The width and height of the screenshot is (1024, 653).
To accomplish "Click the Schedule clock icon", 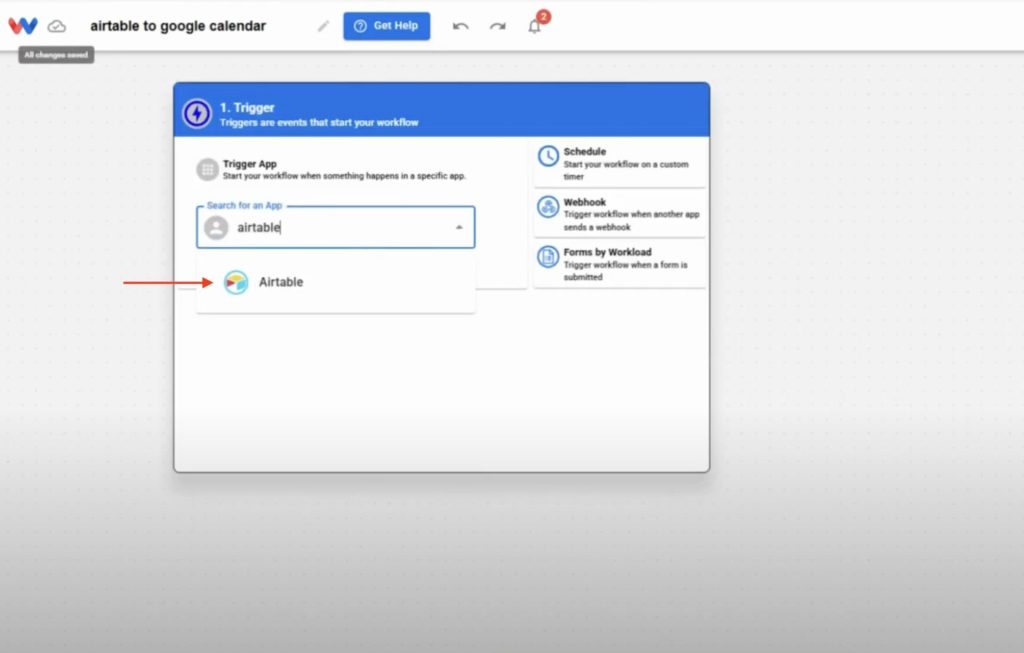I will click(548, 157).
